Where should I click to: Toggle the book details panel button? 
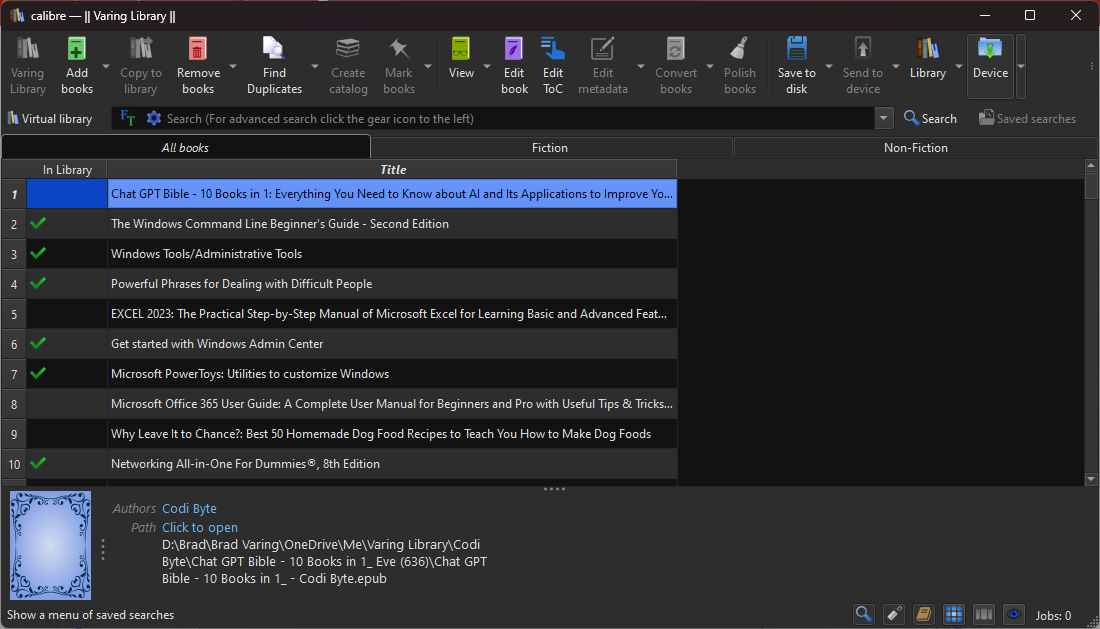pos(923,614)
